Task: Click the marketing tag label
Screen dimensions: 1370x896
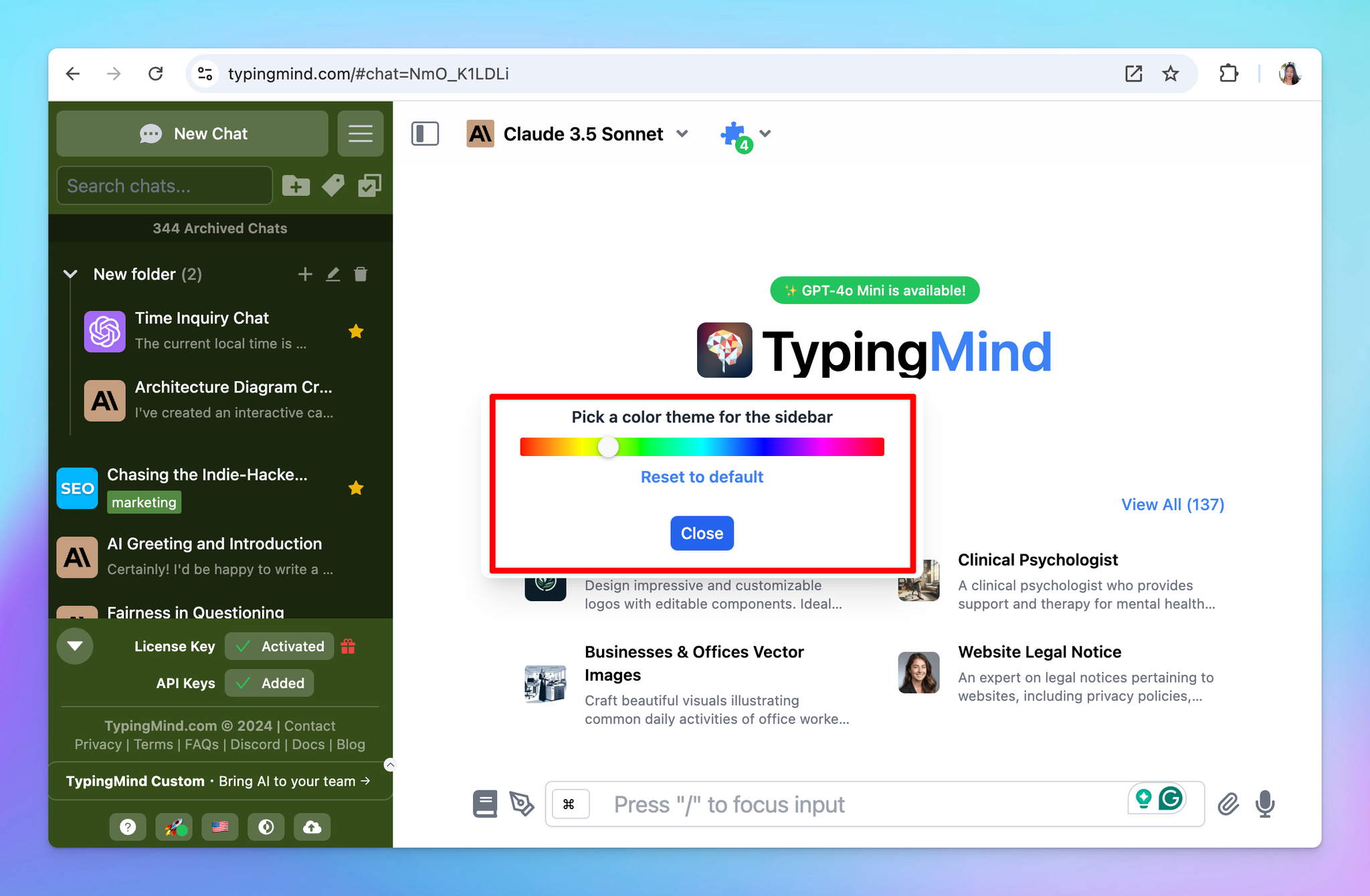Action: point(144,502)
